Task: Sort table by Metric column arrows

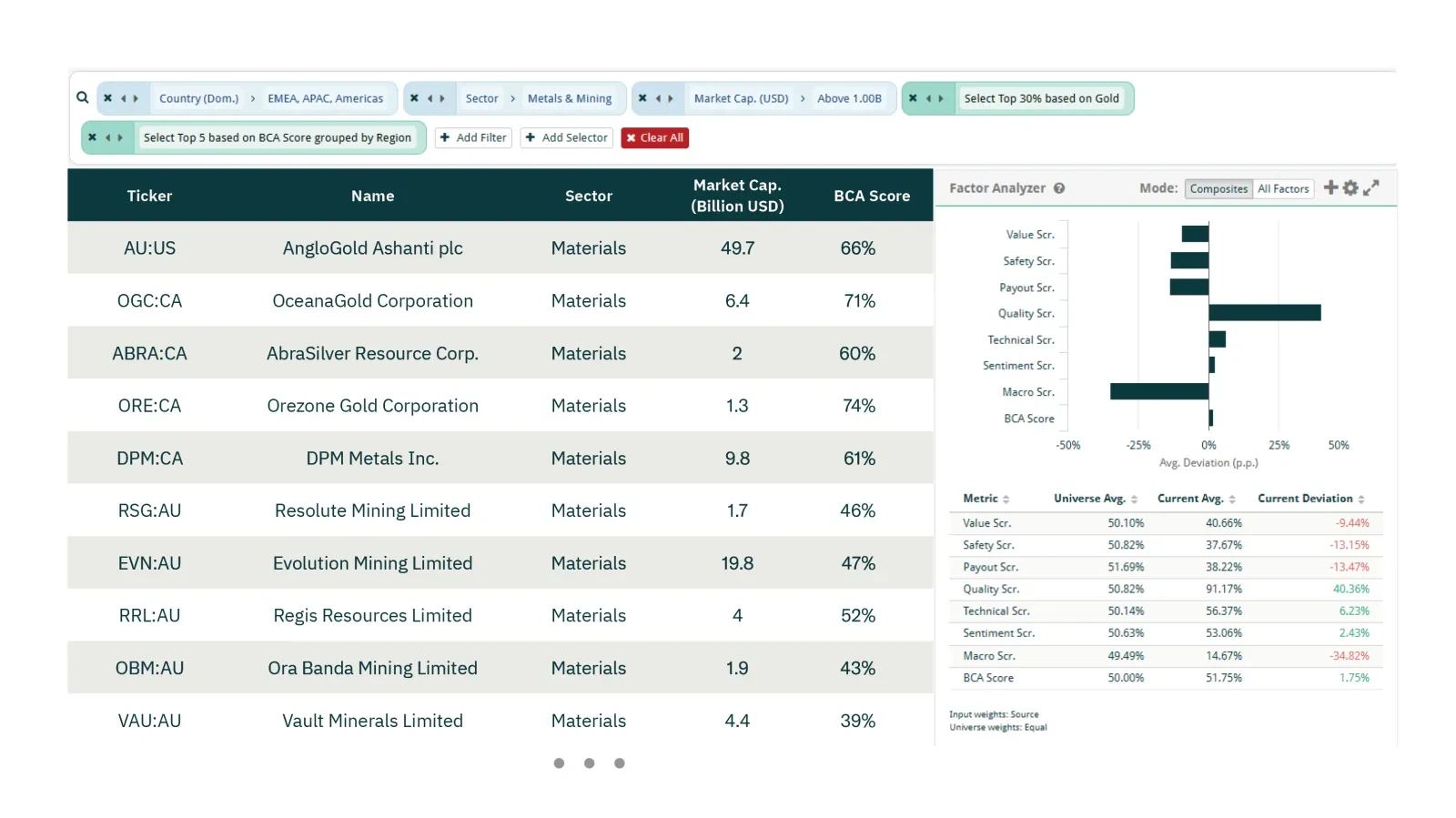Action: 1006,500
